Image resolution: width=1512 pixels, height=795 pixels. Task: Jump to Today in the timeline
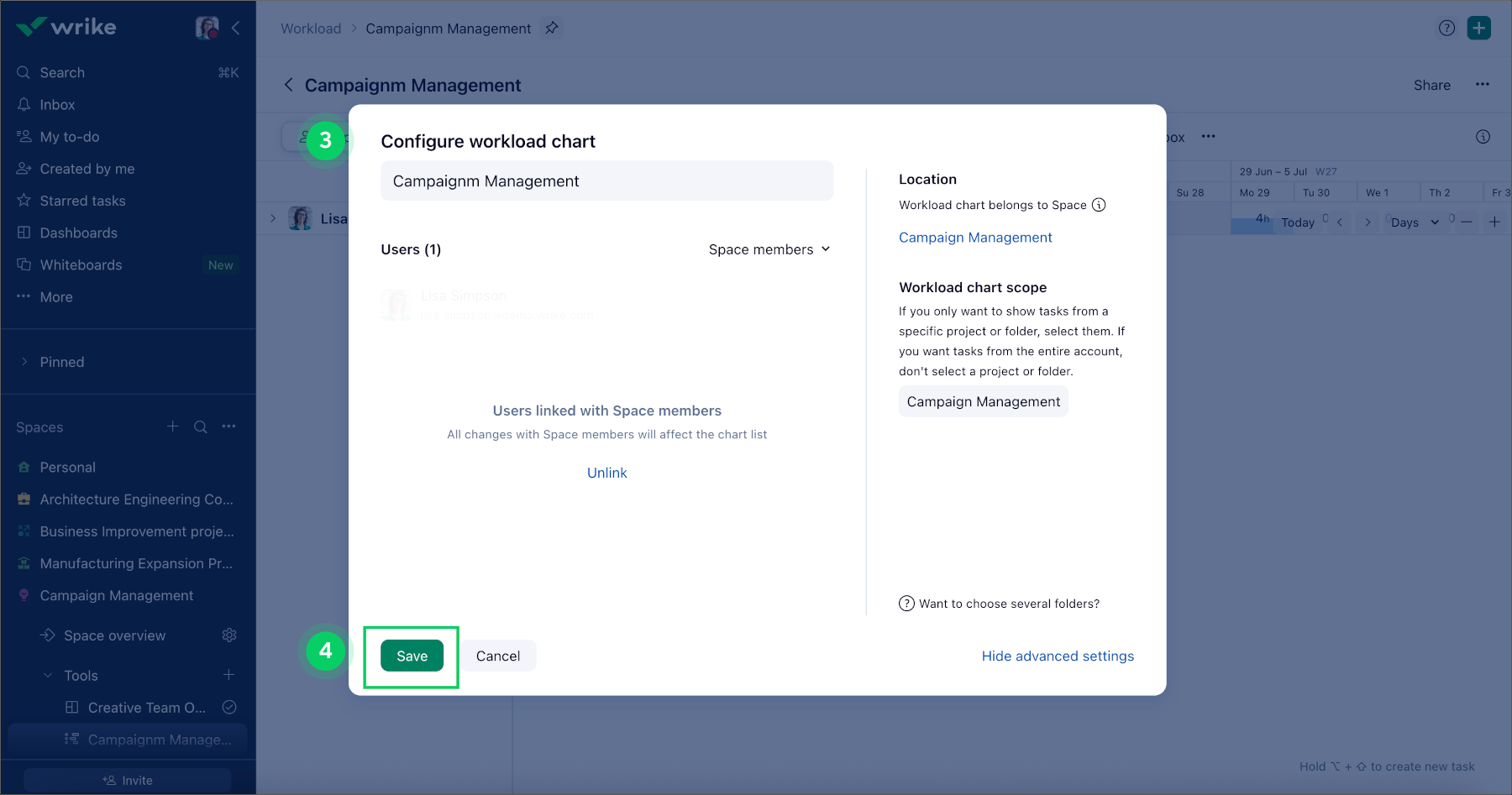[1298, 222]
